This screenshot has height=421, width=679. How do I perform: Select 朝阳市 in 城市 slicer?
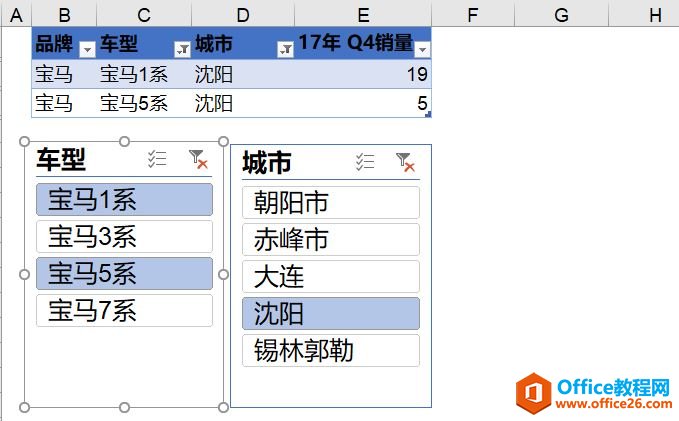pyautogui.click(x=331, y=202)
